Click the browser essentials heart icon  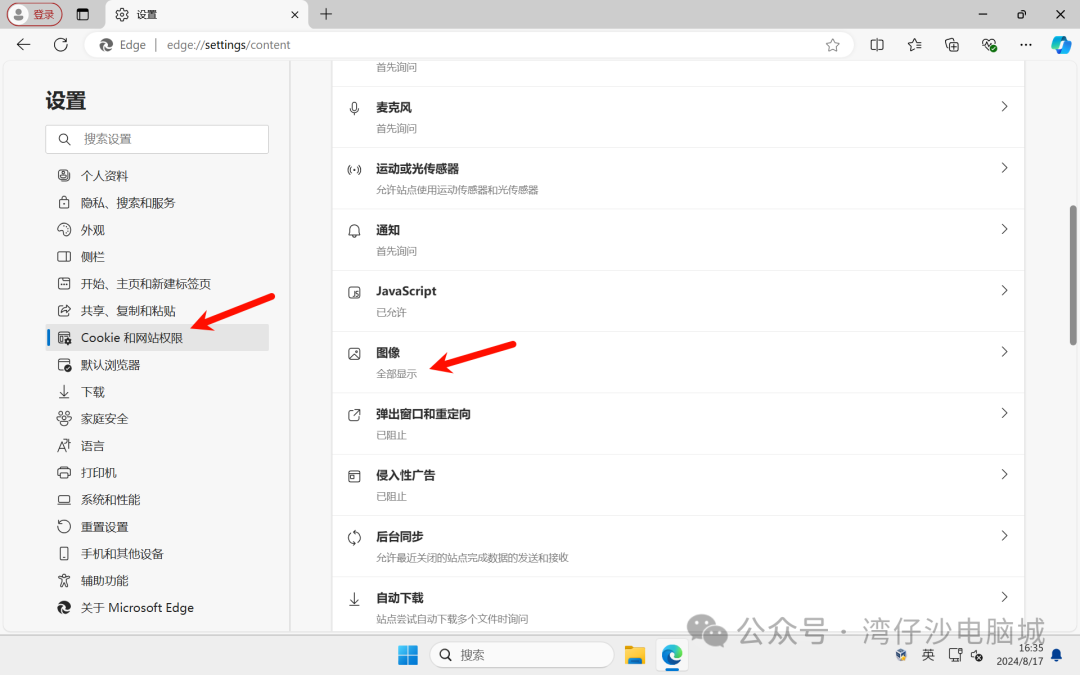(989, 45)
